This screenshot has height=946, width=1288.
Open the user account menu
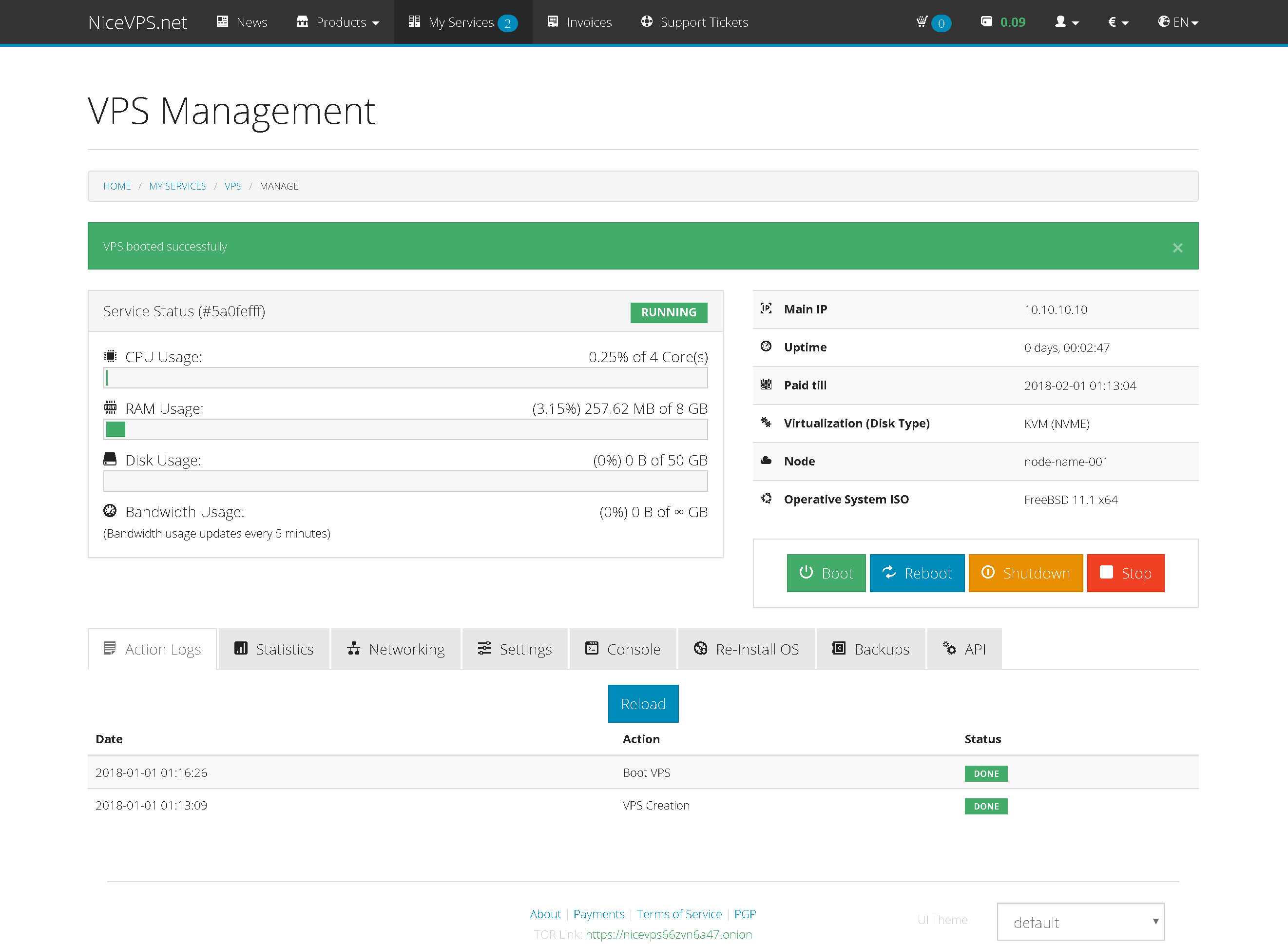click(x=1066, y=22)
